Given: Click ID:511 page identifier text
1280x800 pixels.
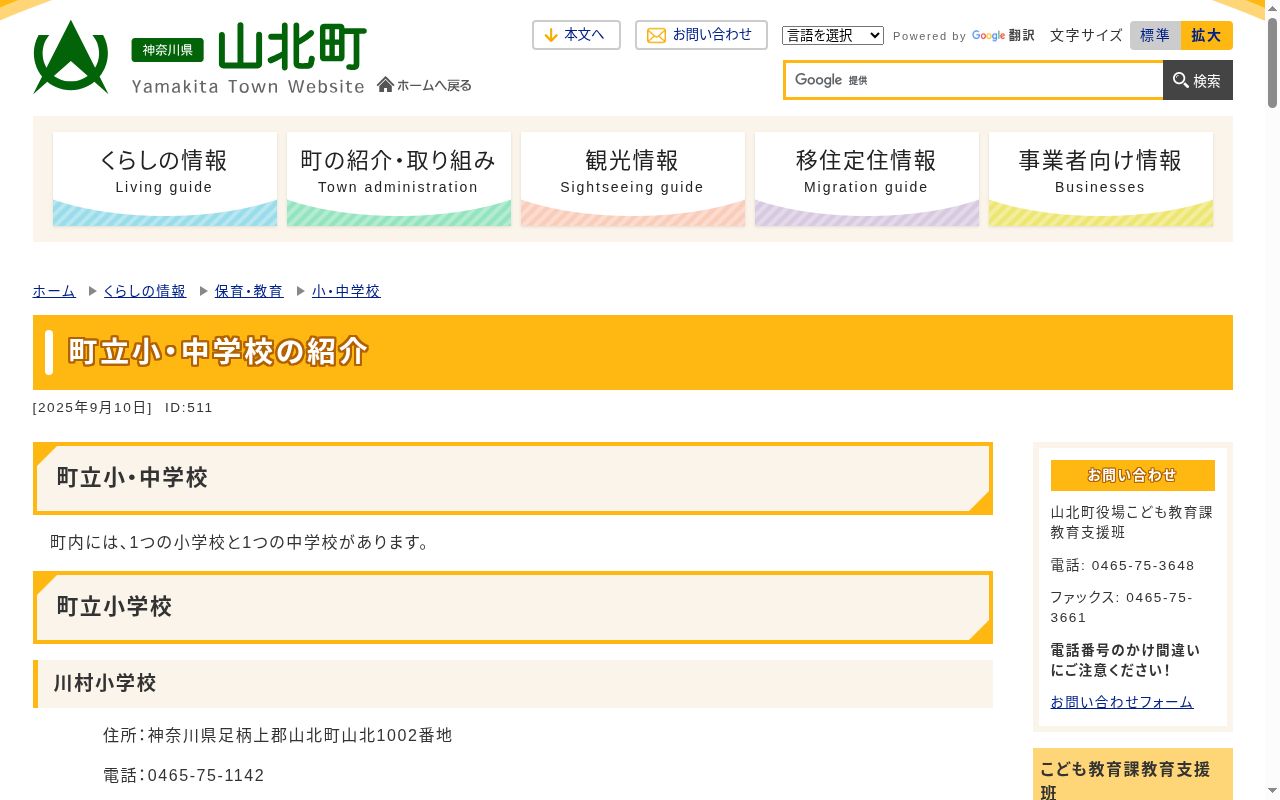Looking at the screenshot, I should coord(189,408).
